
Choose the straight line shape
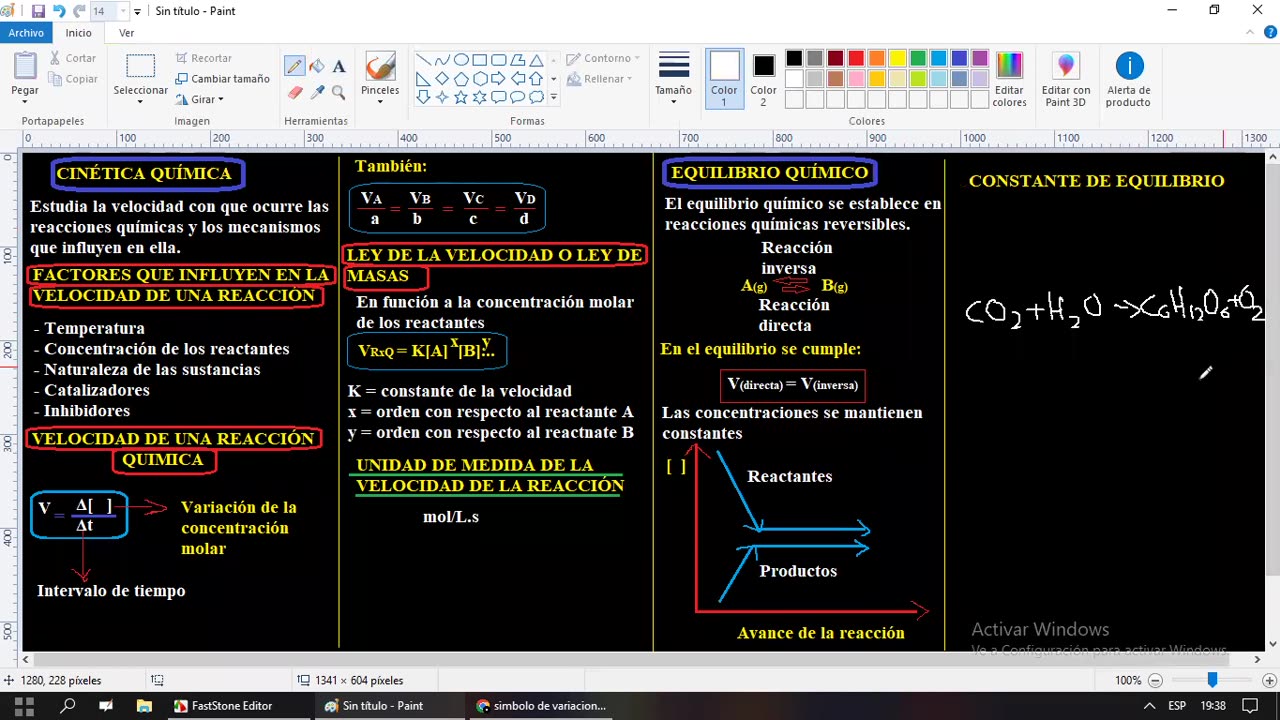422,60
